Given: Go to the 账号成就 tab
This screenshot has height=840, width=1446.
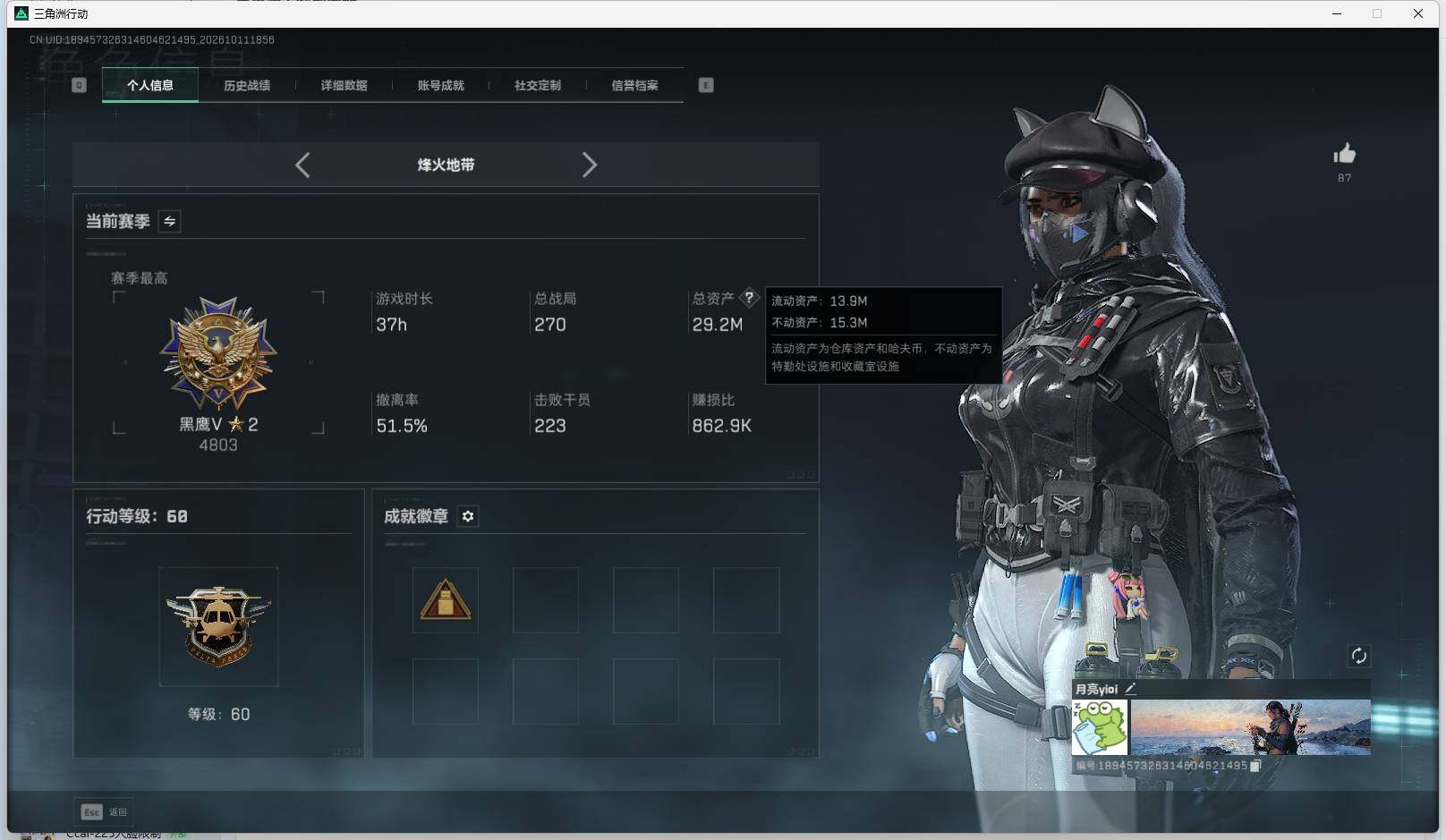Looking at the screenshot, I should [x=440, y=85].
